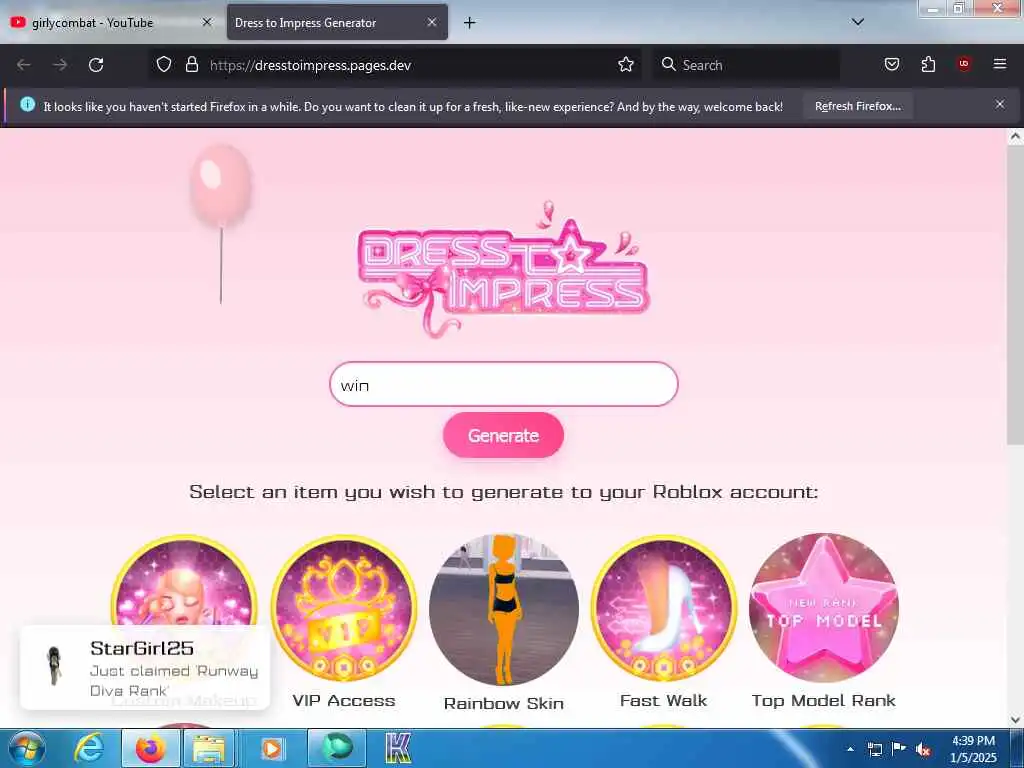This screenshot has width=1024, height=768.
Task: Go back using the back arrow
Action: (x=24, y=65)
